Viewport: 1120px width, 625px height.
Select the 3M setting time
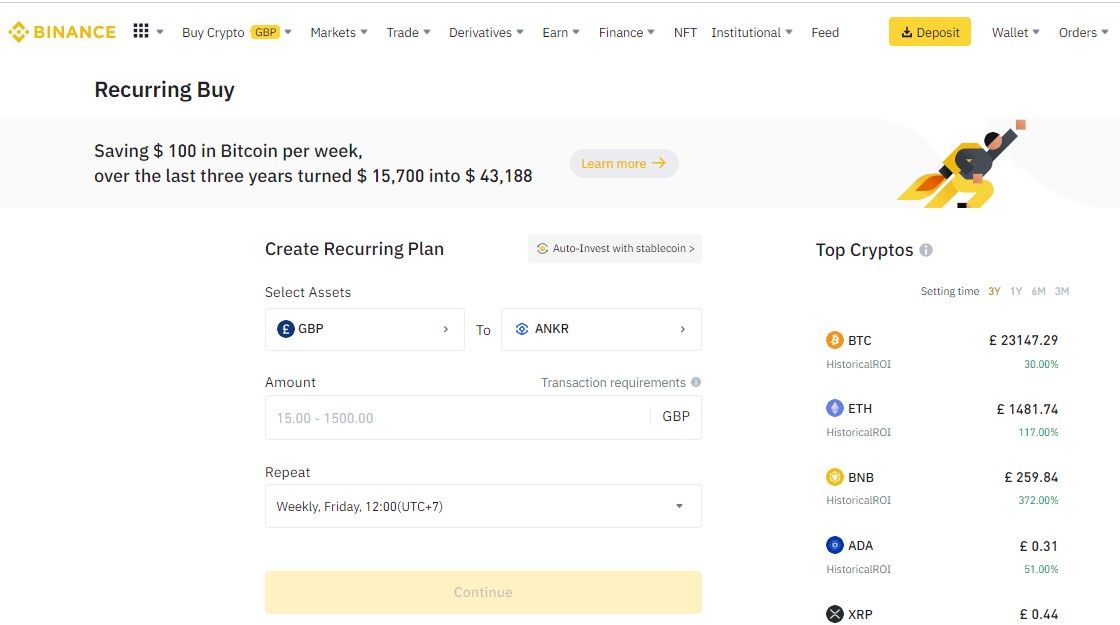pyautogui.click(x=1062, y=291)
